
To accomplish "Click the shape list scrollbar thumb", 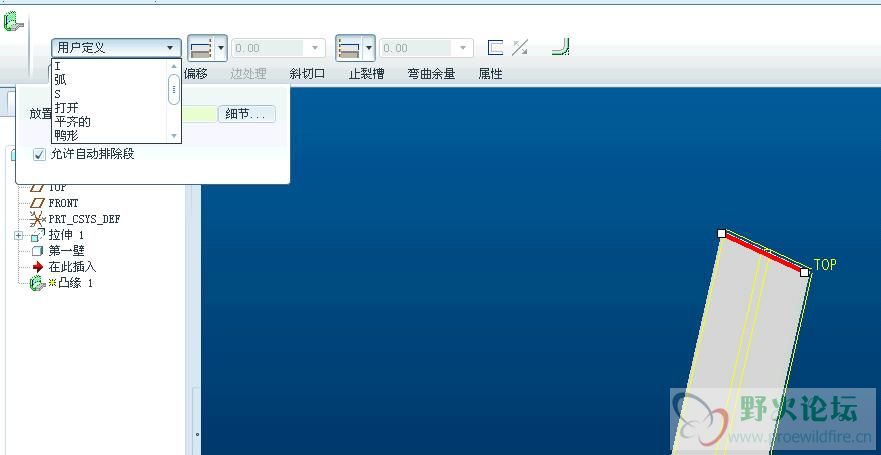I will (174, 89).
